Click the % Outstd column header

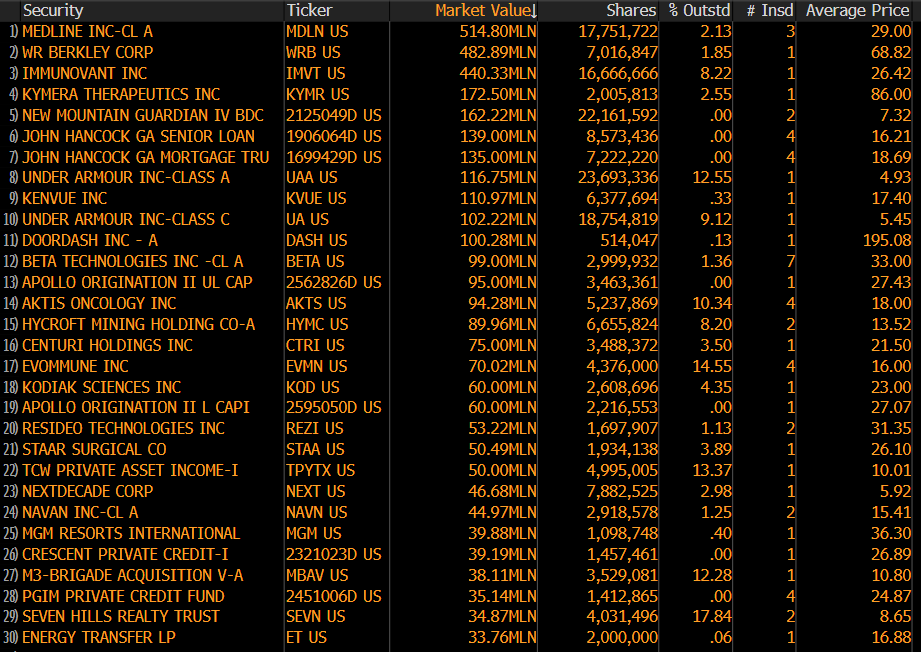699,11
